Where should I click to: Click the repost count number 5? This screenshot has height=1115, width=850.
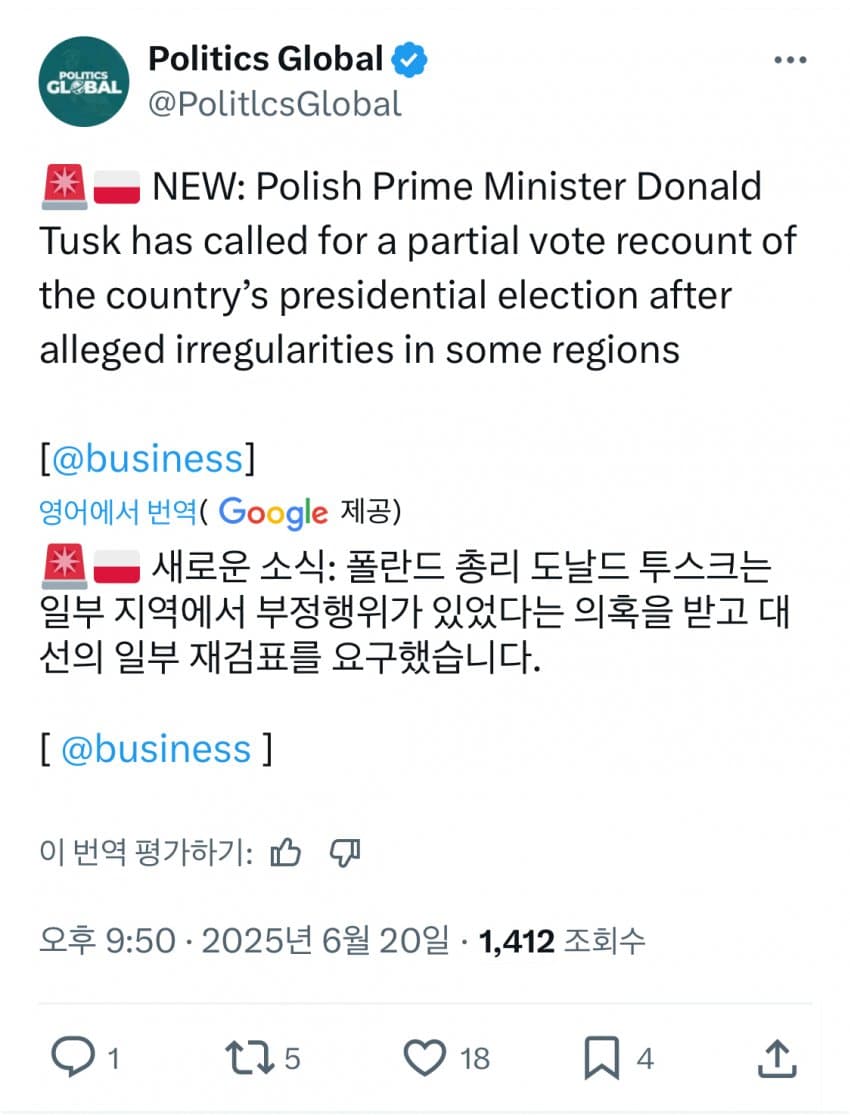click(x=292, y=1058)
